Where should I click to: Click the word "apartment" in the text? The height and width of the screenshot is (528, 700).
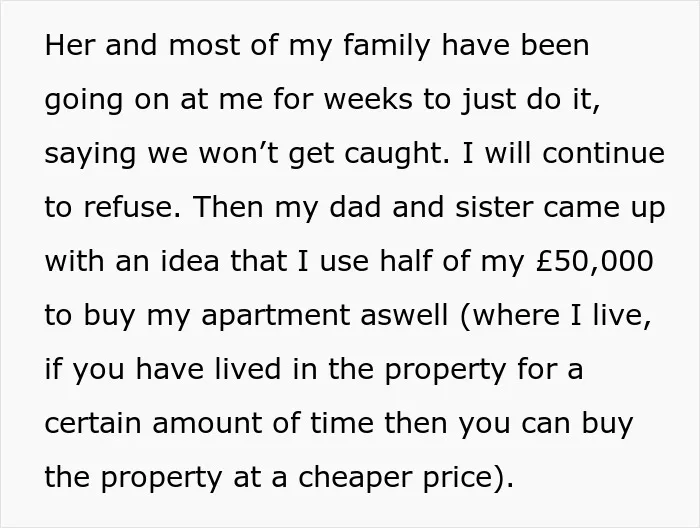(275, 316)
